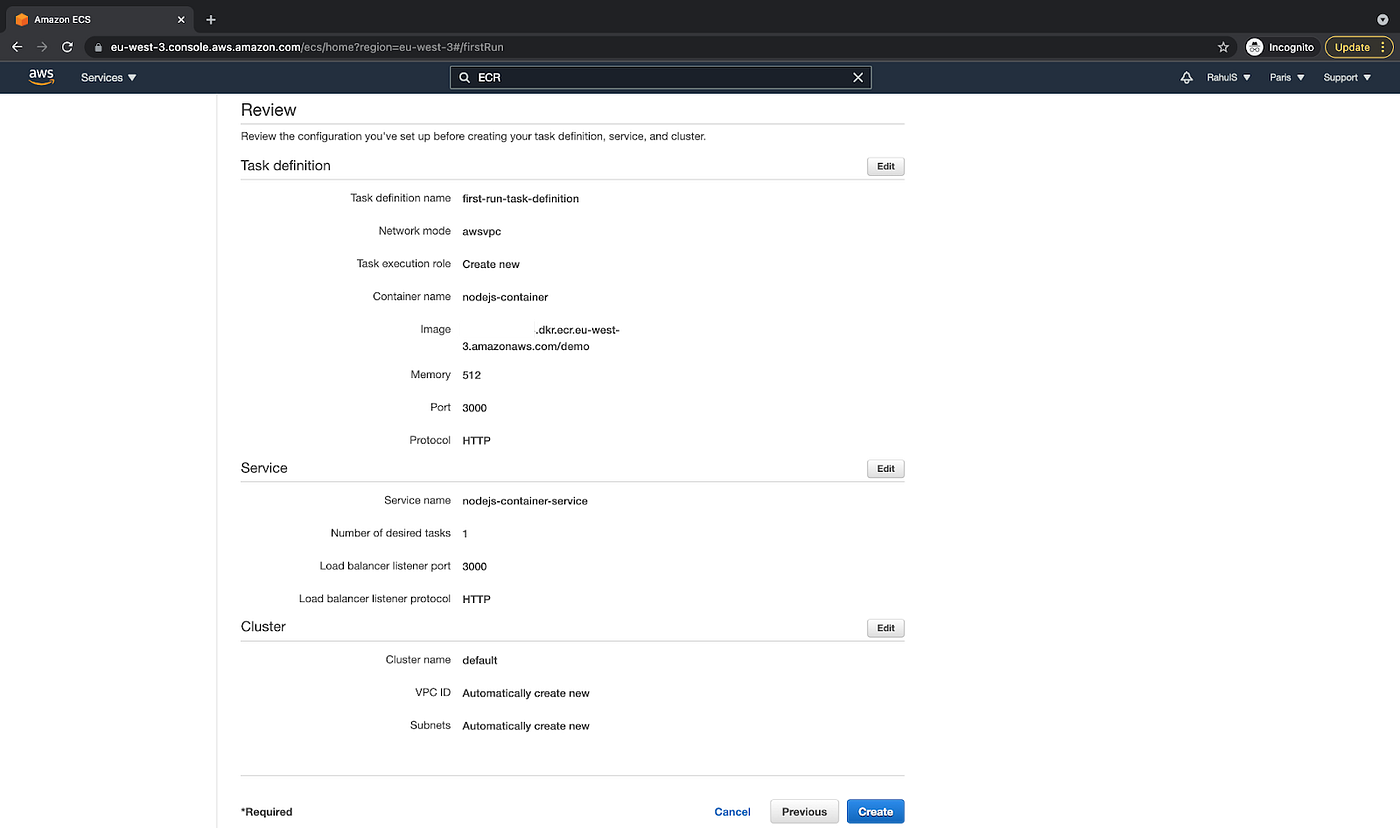Click the address bar lock icon

(x=98, y=47)
